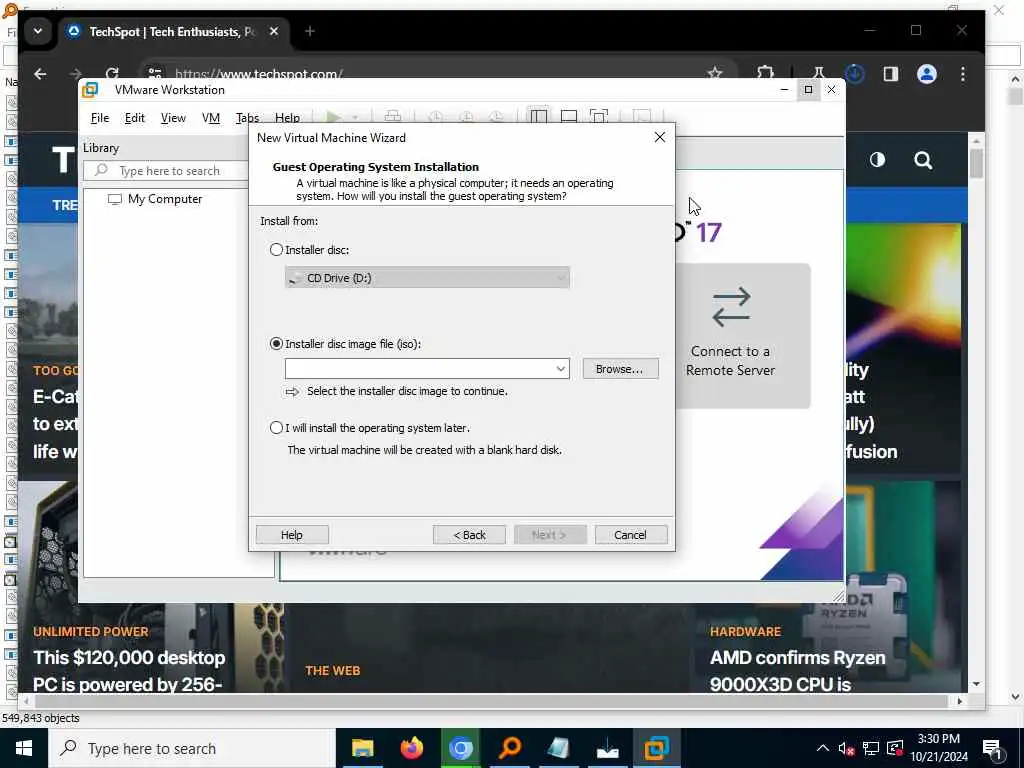Click the Windows taskbar search box
Image resolution: width=1024 pixels, height=768 pixels.
click(192, 748)
